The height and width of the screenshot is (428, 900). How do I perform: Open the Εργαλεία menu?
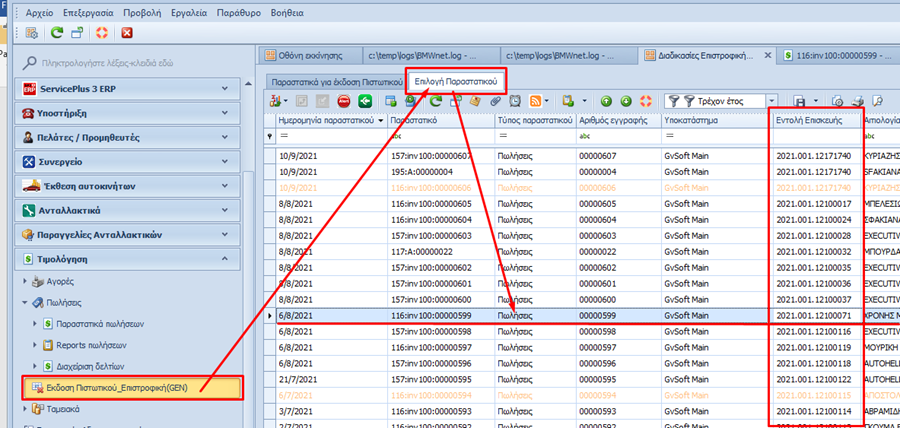pos(187,14)
